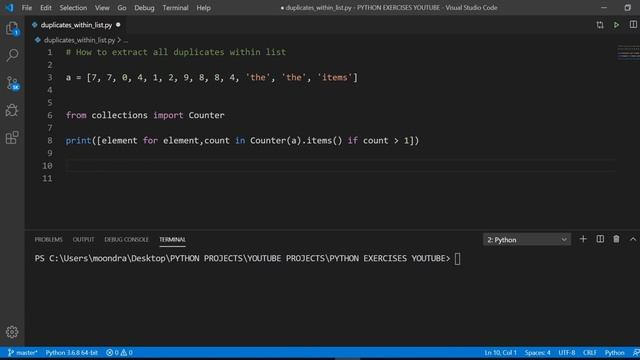Split the terminal panel
The width and height of the screenshot is (640, 360).
pos(600,239)
